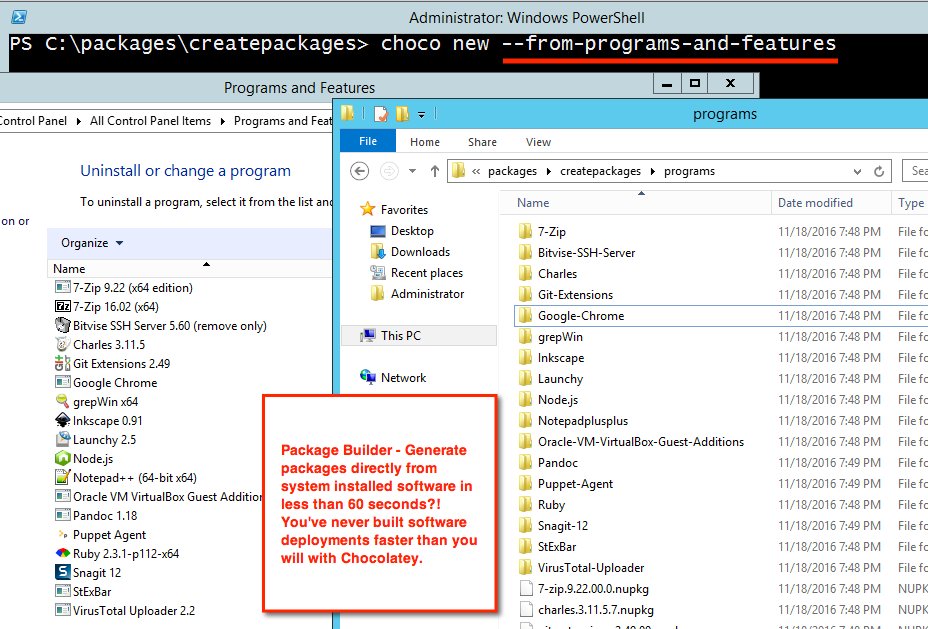
Task: Click the Ruby 2.3.1 program icon
Action: pyautogui.click(x=62, y=553)
